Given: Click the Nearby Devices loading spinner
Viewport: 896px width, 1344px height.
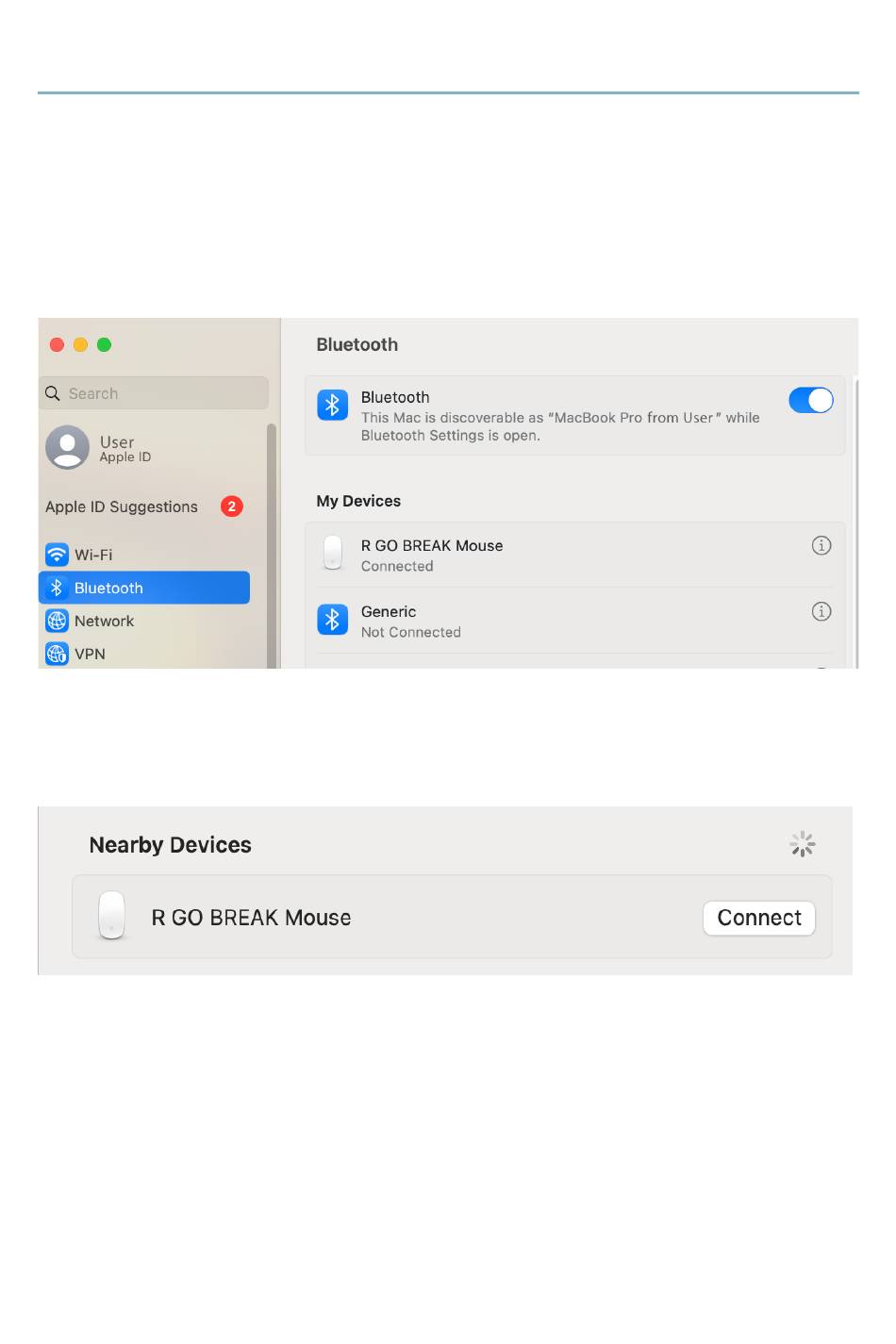Looking at the screenshot, I should pyautogui.click(x=802, y=844).
